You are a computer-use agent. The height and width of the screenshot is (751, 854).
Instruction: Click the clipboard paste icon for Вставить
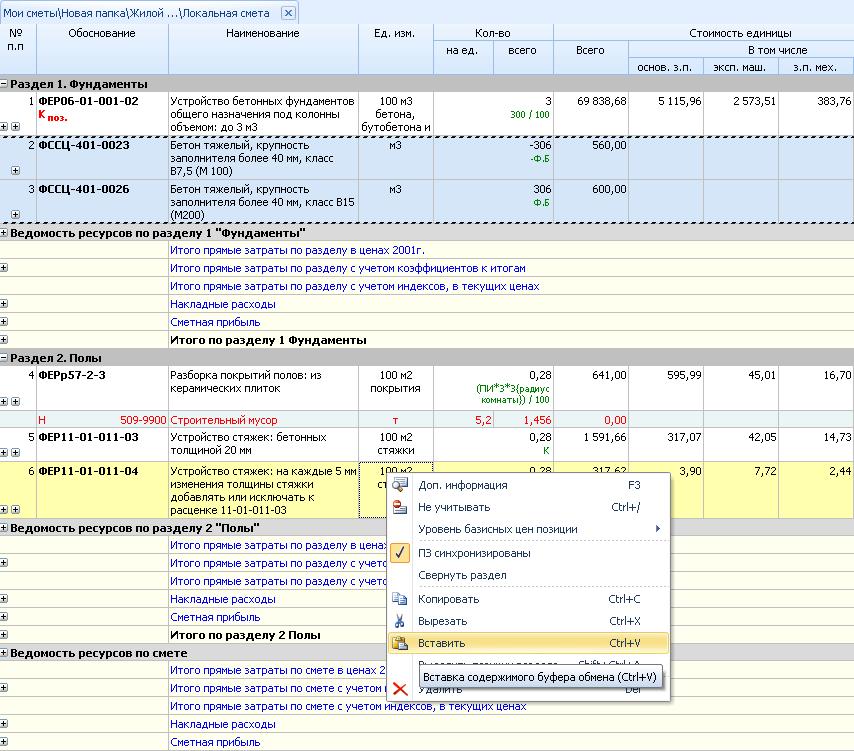[400, 643]
